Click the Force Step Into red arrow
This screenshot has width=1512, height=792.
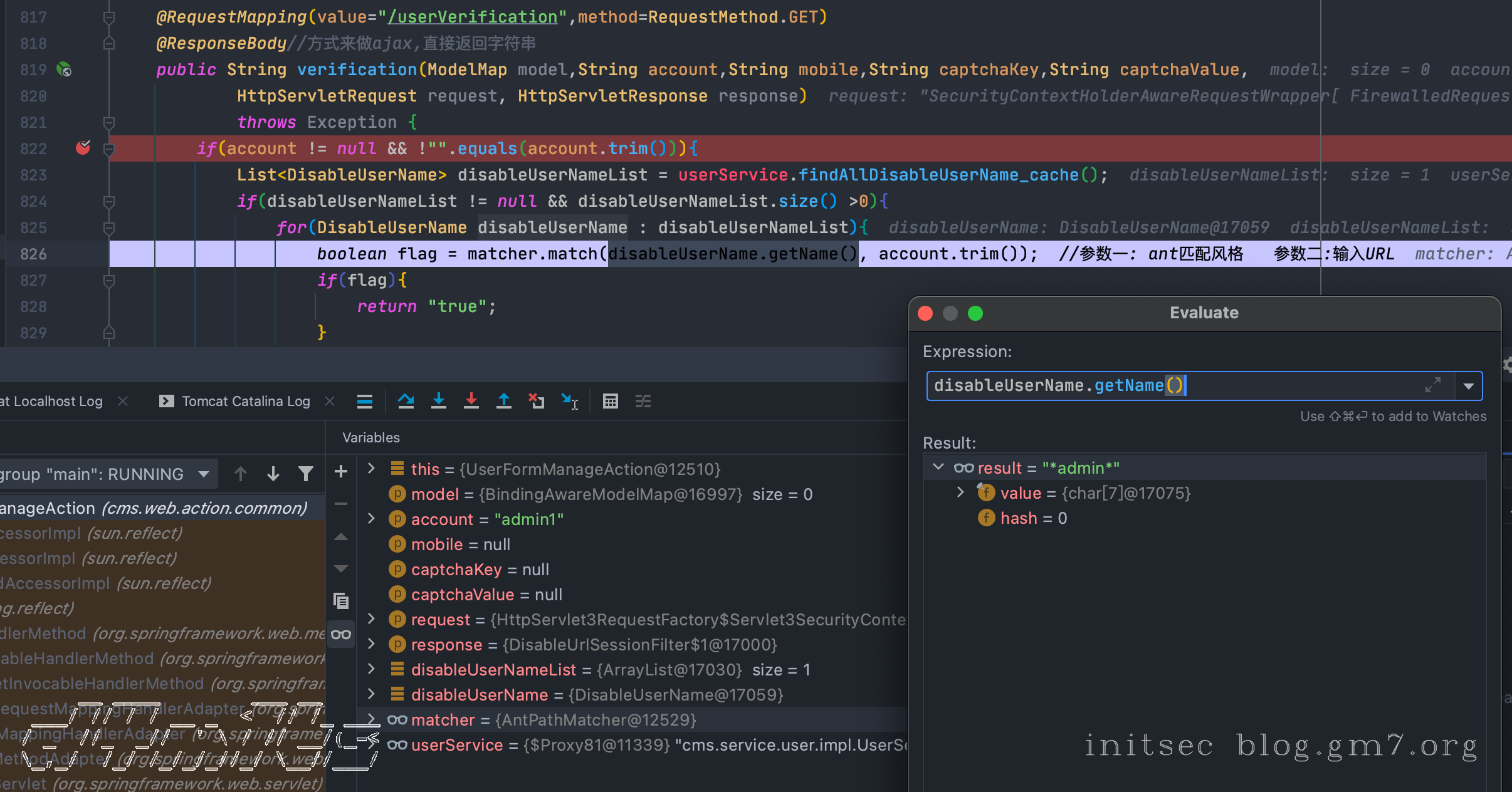click(x=471, y=401)
